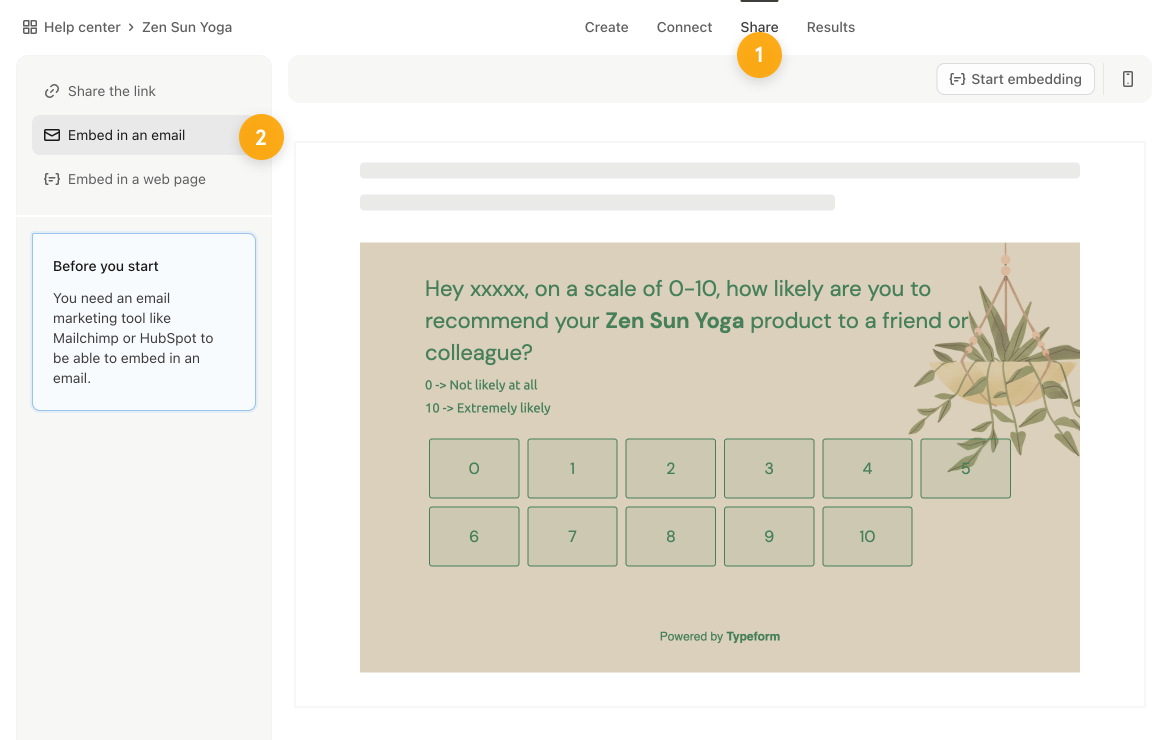Screen dimensions: 1166x740
Task: Click the envelope icon for Embed in an email
Action: 52,135
